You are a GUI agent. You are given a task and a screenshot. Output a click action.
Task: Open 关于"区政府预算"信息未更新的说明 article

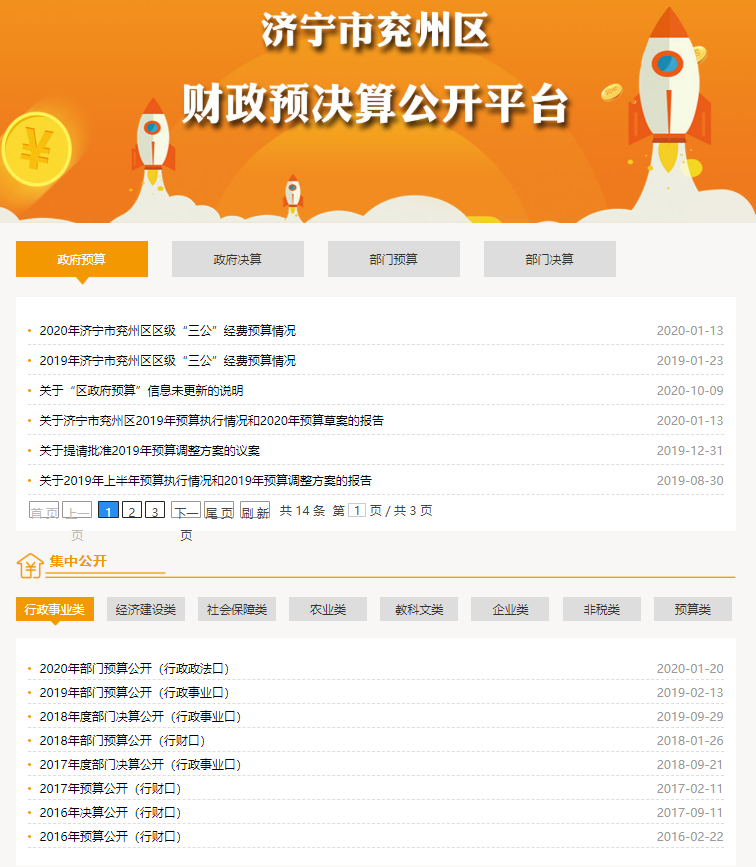point(141,391)
